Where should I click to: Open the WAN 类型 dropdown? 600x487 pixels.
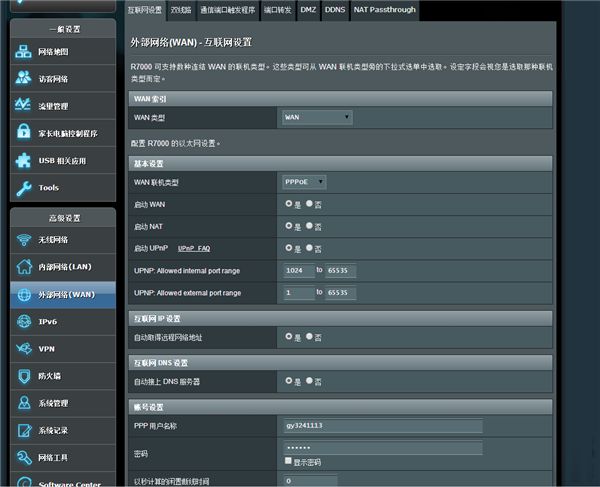pyautogui.click(x=317, y=118)
